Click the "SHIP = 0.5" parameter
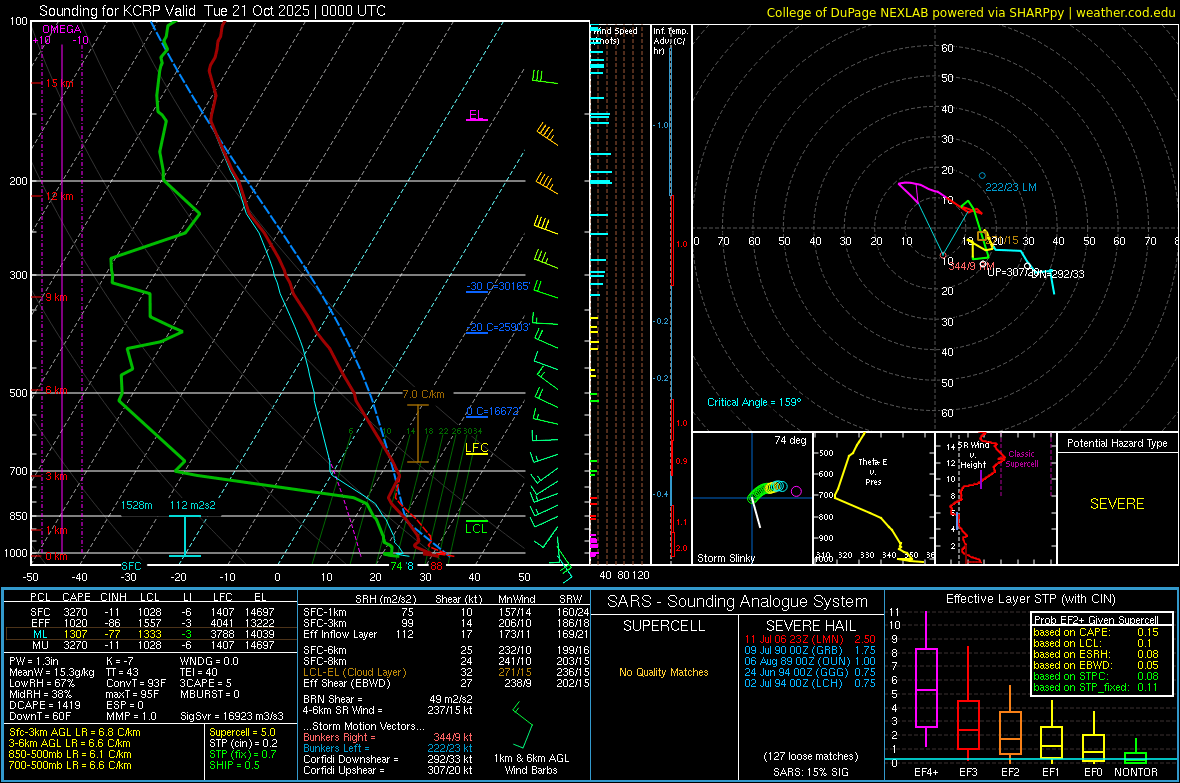The height and width of the screenshot is (783, 1180). [x=235, y=765]
